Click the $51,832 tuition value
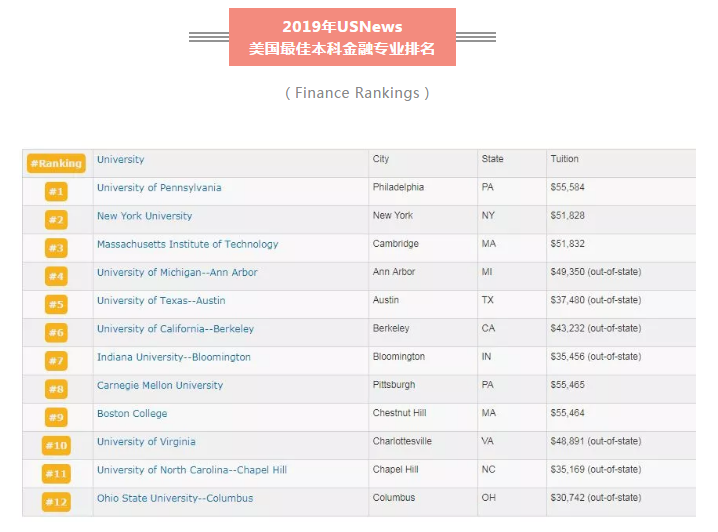This screenshot has width=718, height=532. [x=567, y=244]
